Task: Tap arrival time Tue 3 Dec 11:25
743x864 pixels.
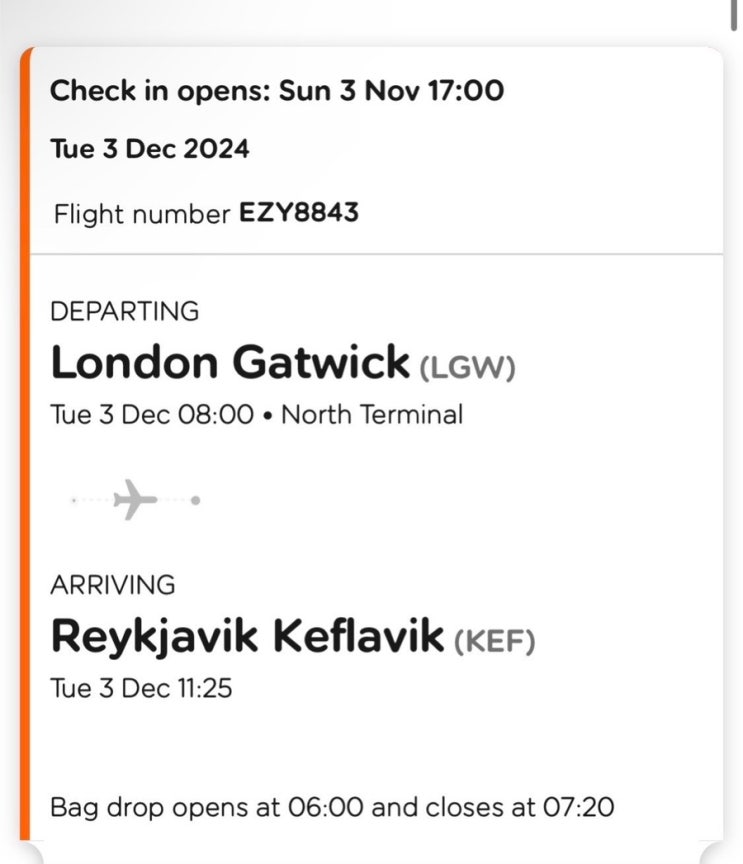Action: coord(141,689)
